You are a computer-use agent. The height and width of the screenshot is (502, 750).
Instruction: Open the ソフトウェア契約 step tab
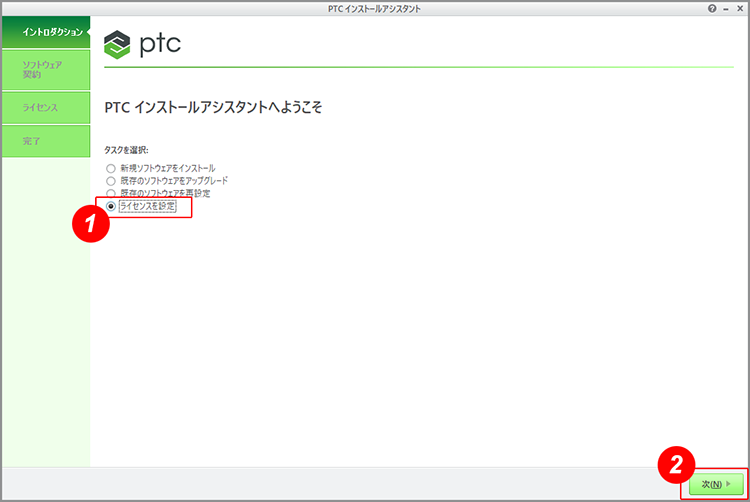point(45,69)
